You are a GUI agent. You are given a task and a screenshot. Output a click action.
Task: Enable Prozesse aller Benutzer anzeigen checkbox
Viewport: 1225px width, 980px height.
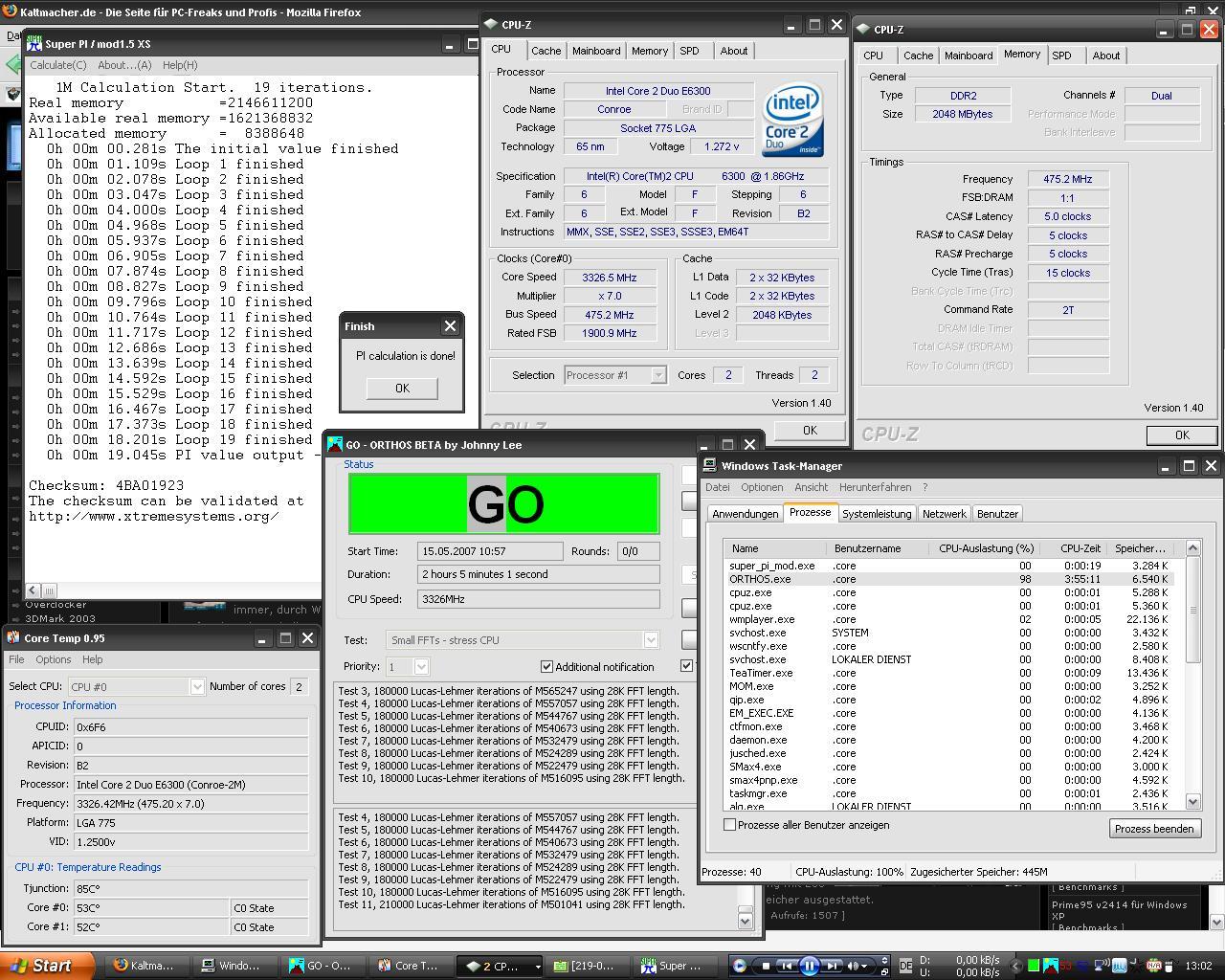tap(729, 824)
